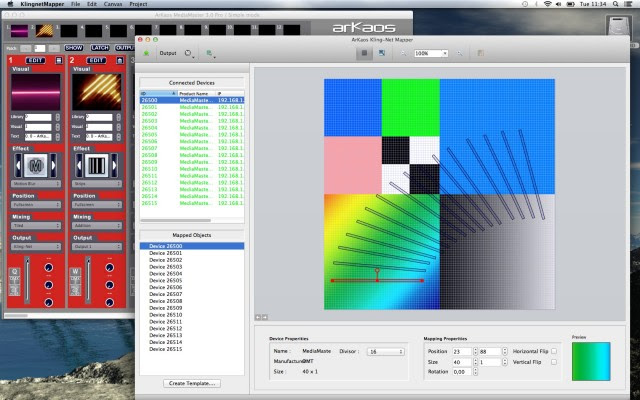
Task: Open the Apple menu
Action: pos(11,4)
